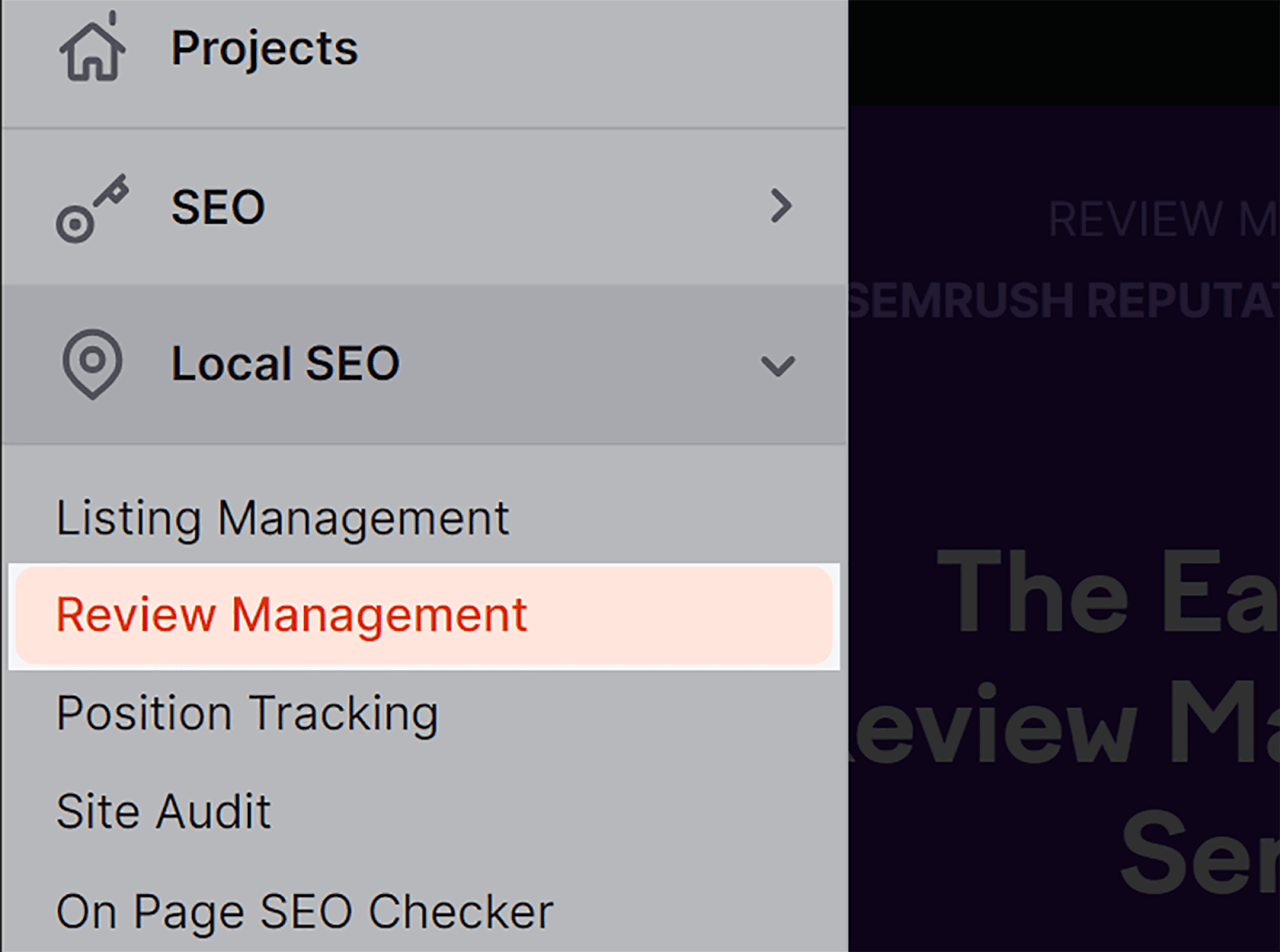This screenshot has width=1280, height=952.
Task: Click the Projects home icon
Action: point(91,50)
